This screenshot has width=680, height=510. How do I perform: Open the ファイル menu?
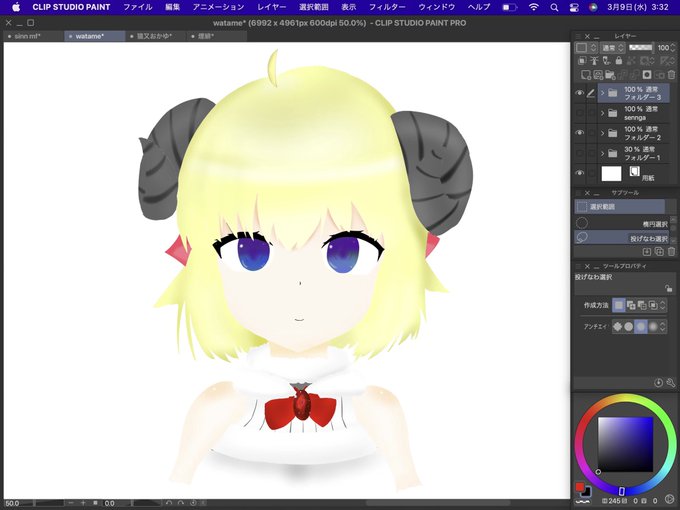pyautogui.click(x=137, y=7)
